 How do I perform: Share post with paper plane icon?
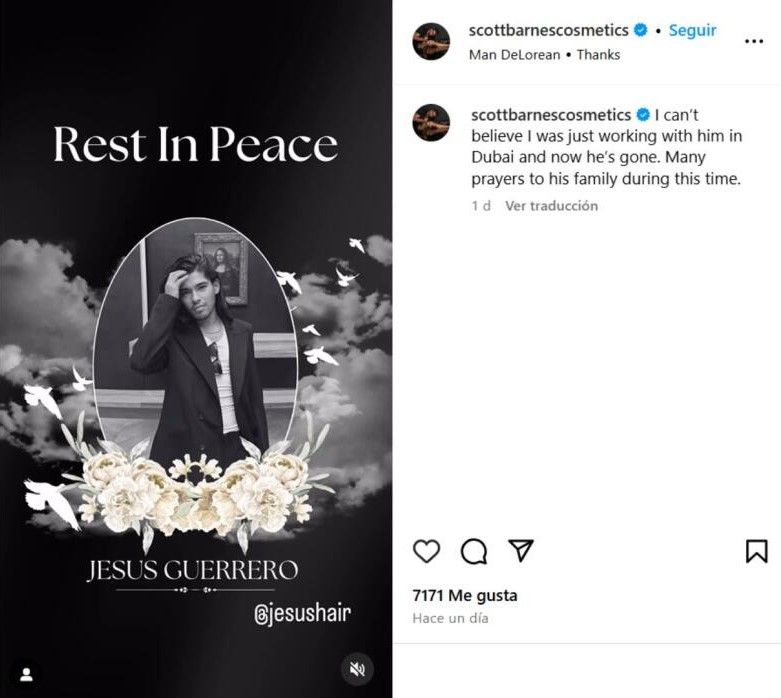521,550
